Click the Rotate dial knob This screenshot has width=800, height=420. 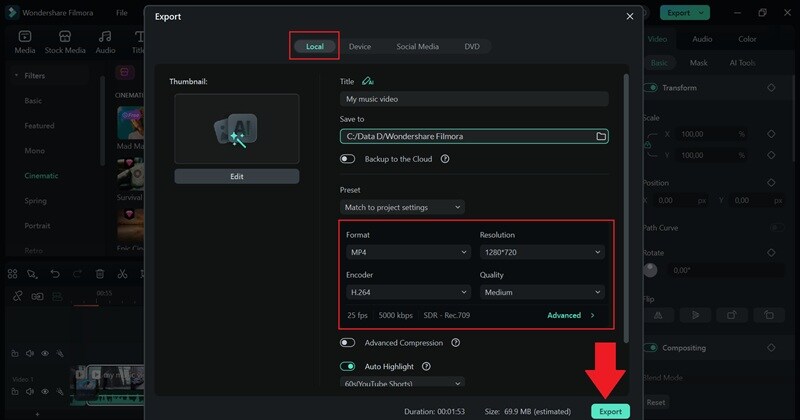650,269
